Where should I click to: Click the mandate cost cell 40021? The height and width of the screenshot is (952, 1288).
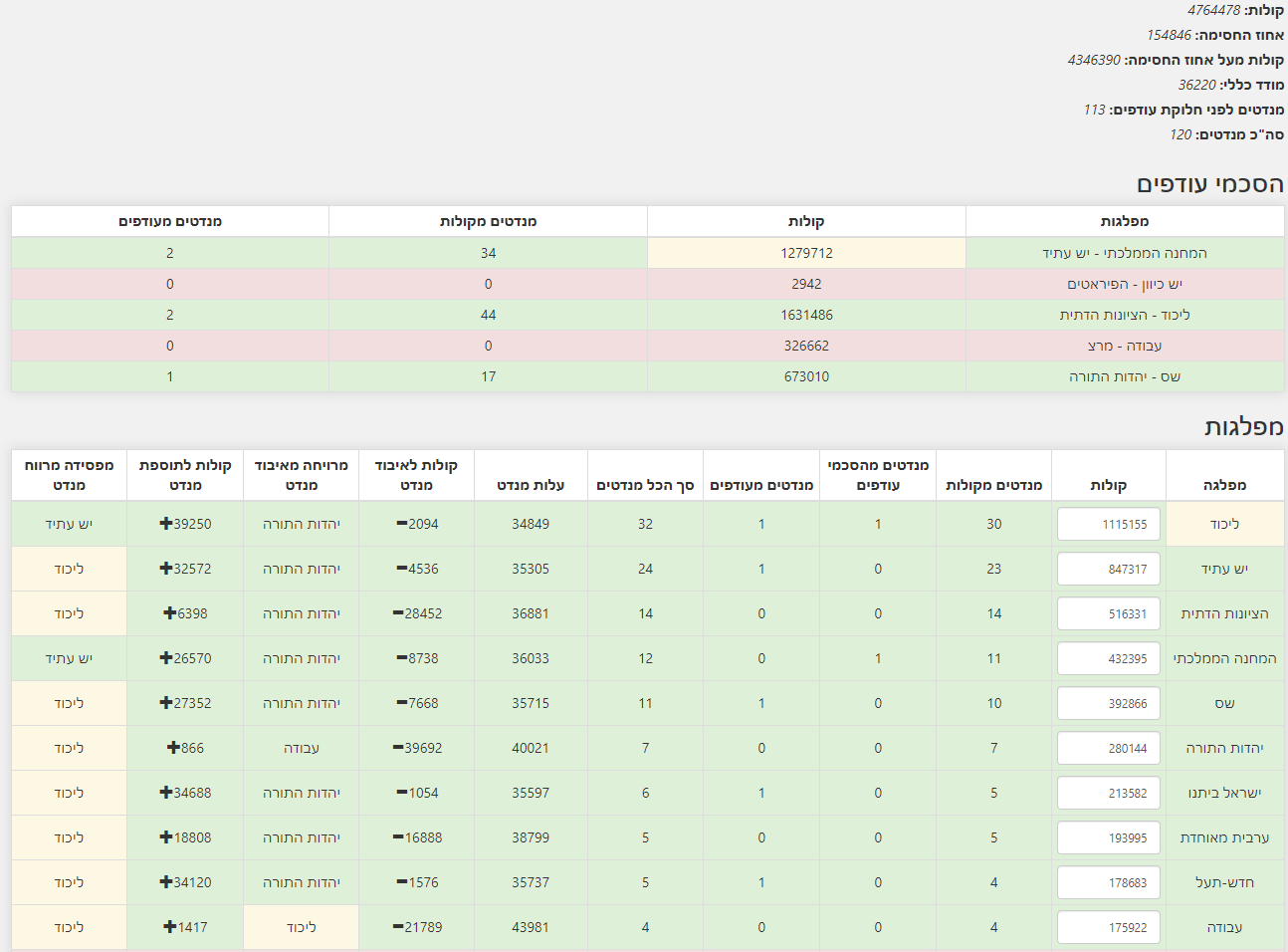click(531, 748)
